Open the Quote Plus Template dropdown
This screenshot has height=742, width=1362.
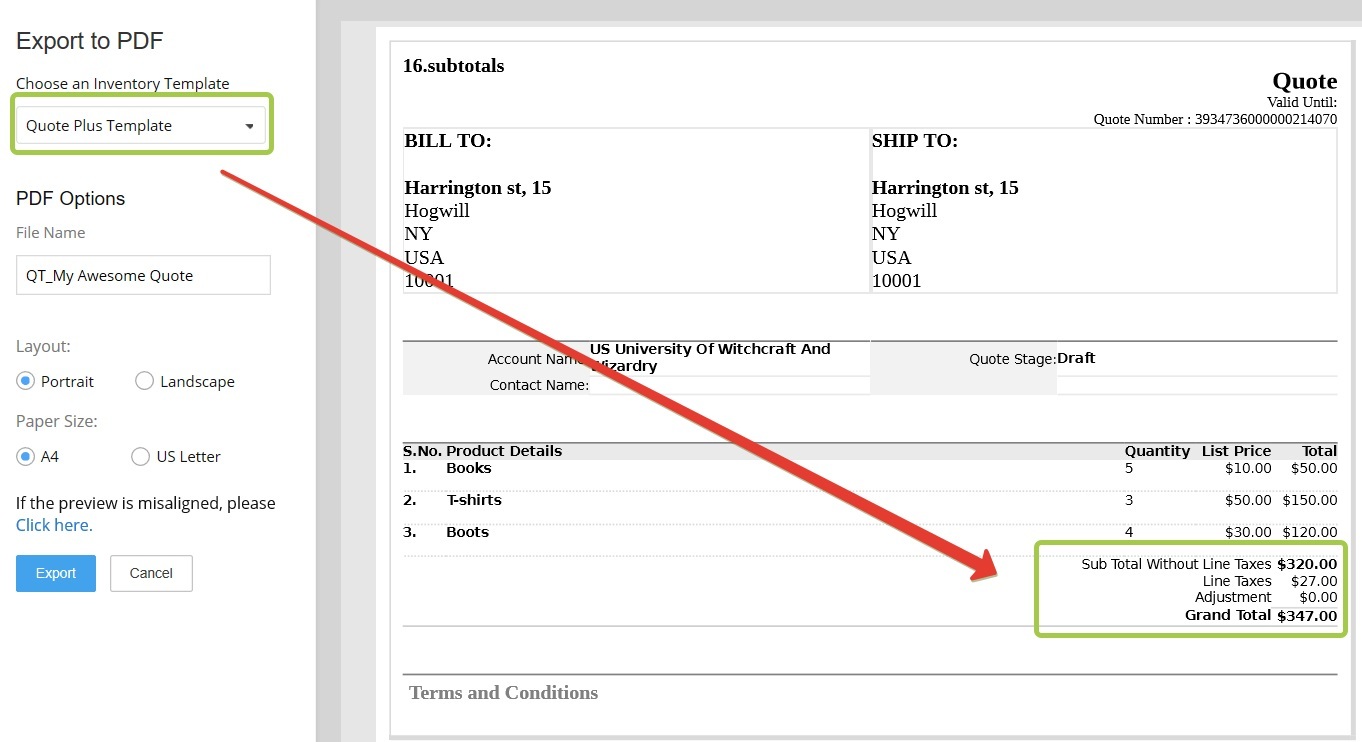point(141,126)
